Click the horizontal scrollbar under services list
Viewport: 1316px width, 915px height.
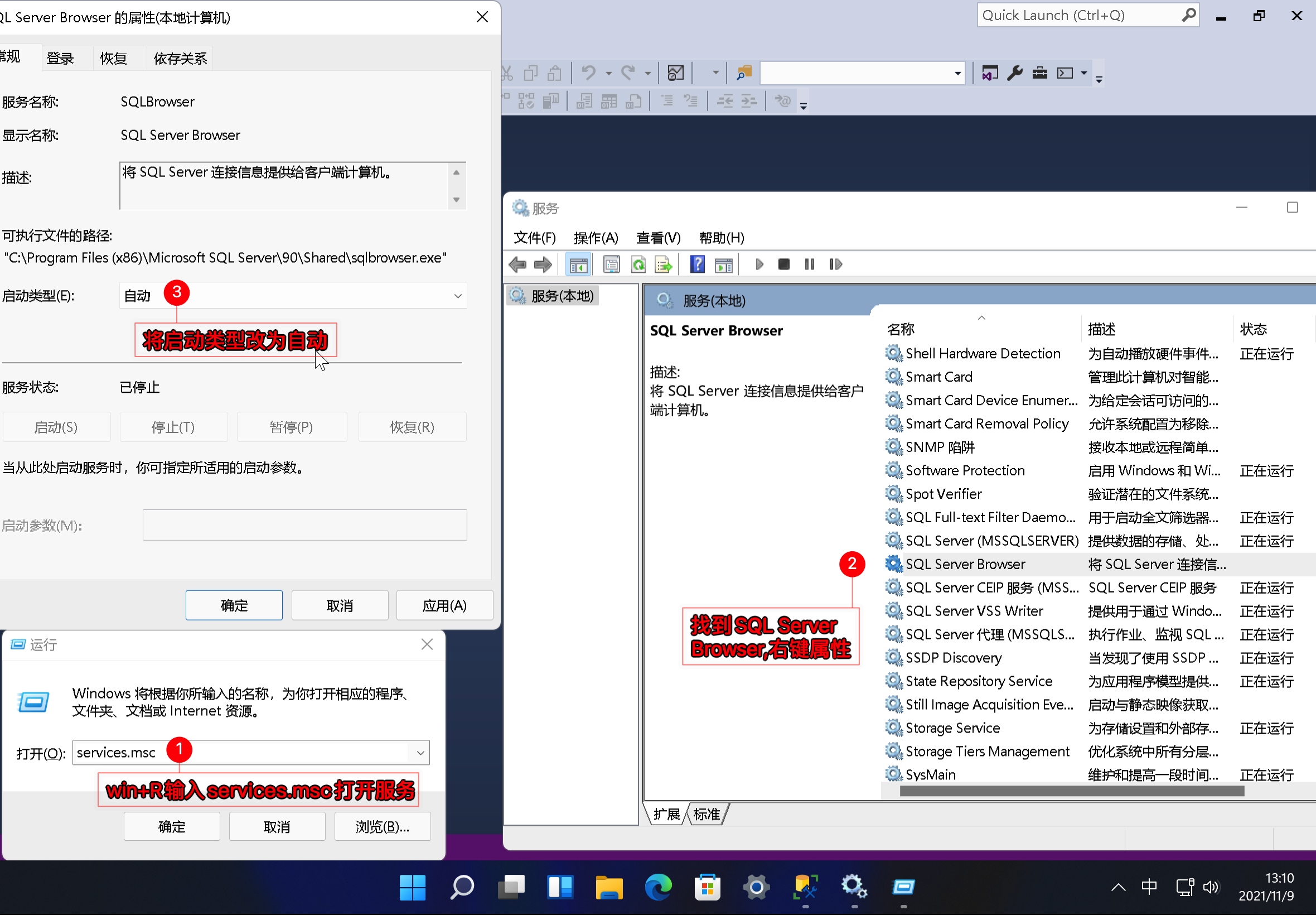point(1071,791)
